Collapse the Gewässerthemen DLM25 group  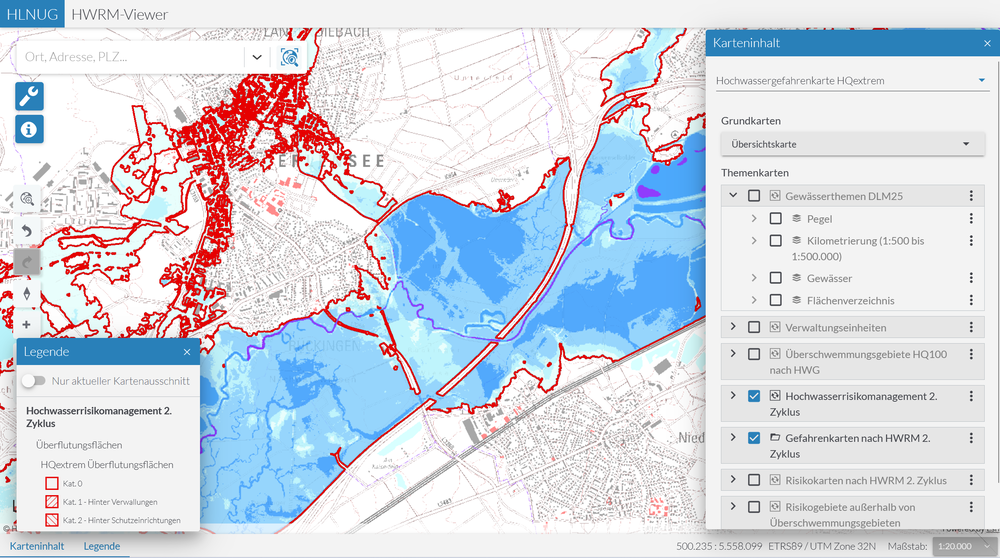coord(733,196)
